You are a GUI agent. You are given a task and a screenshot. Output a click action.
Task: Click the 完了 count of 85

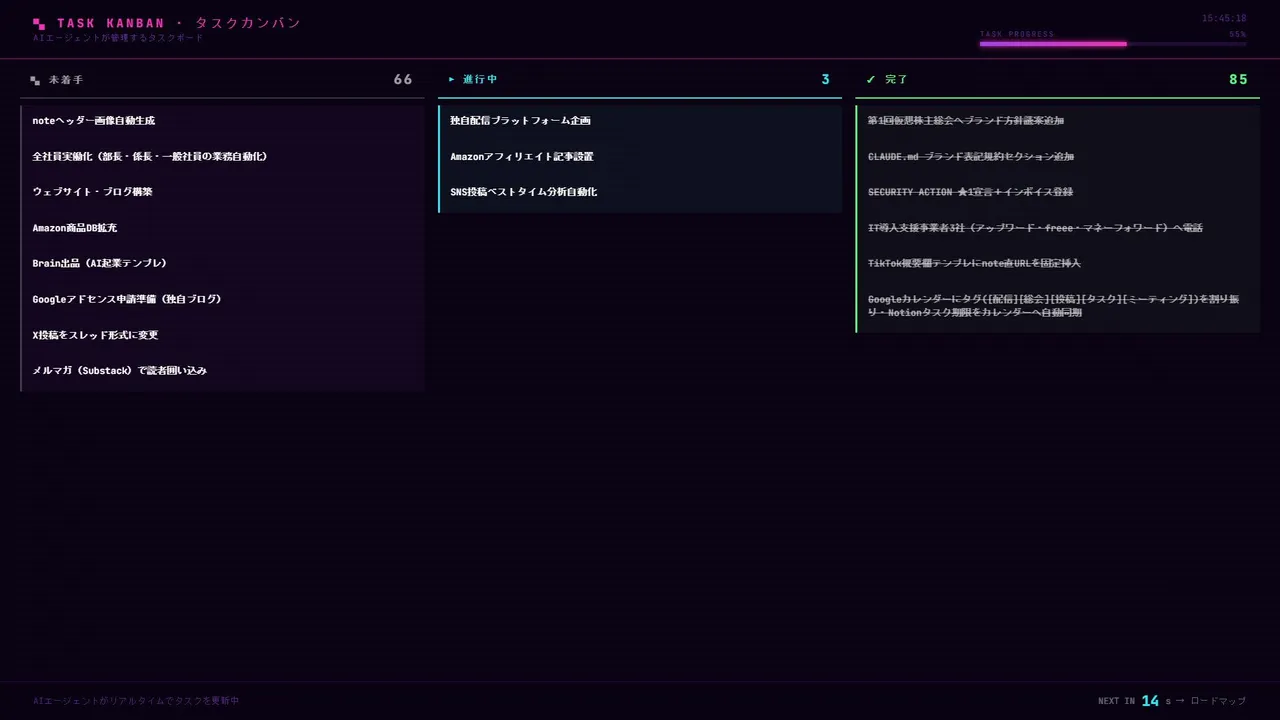click(x=1239, y=80)
